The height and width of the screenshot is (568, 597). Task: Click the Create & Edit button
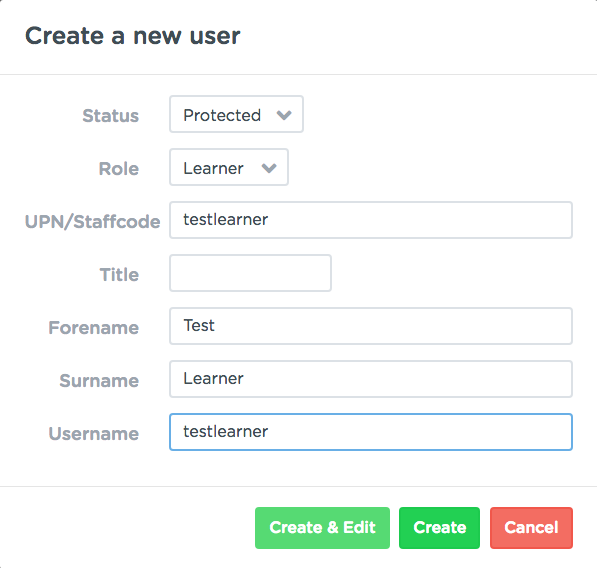322,528
